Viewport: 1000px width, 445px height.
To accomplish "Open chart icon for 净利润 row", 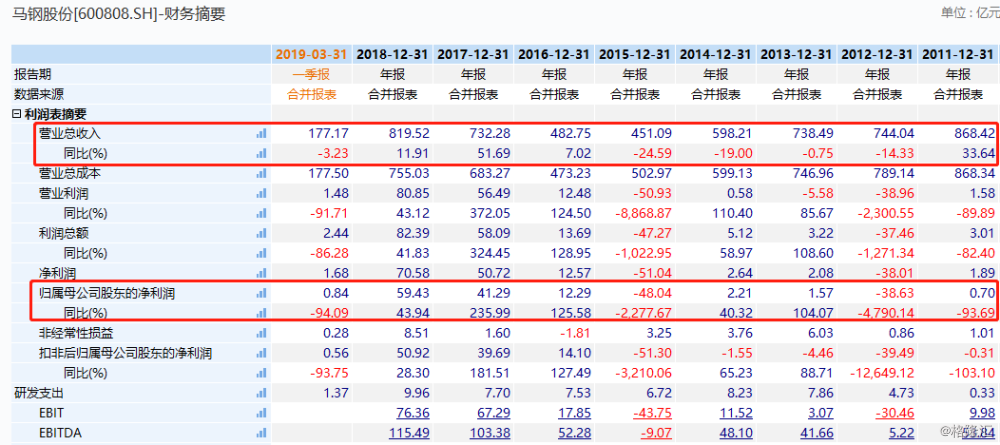I will point(261,274).
